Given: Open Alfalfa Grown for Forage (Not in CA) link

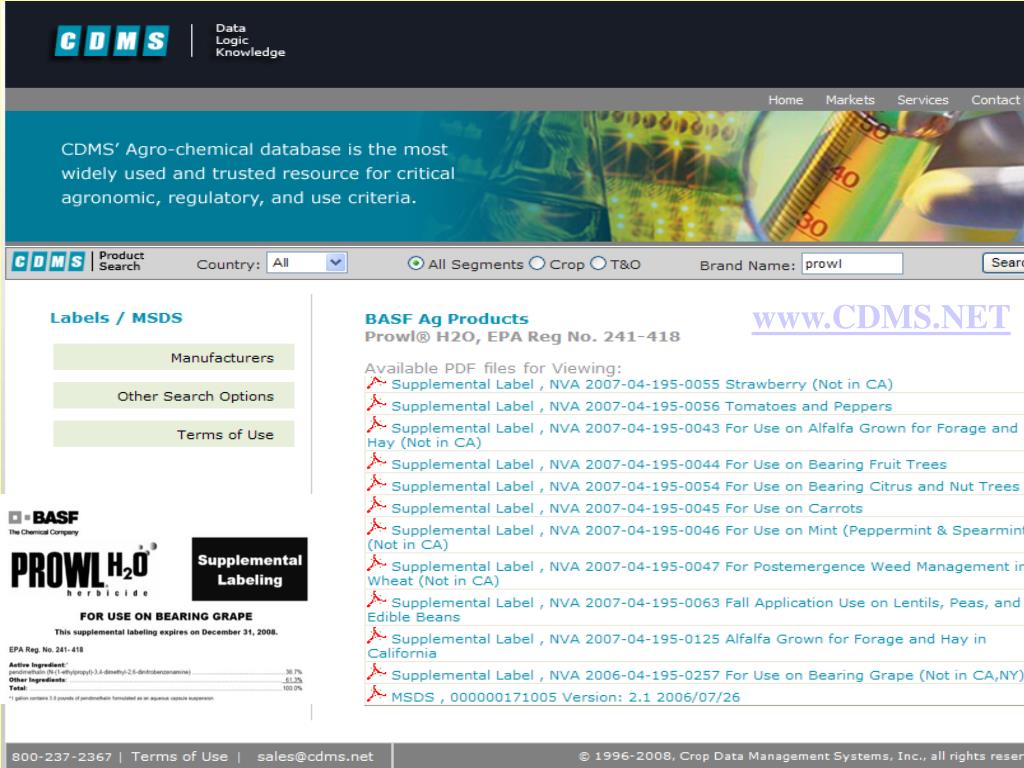Looking at the screenshot, I should pyautogui.click(x=692, y=435).
